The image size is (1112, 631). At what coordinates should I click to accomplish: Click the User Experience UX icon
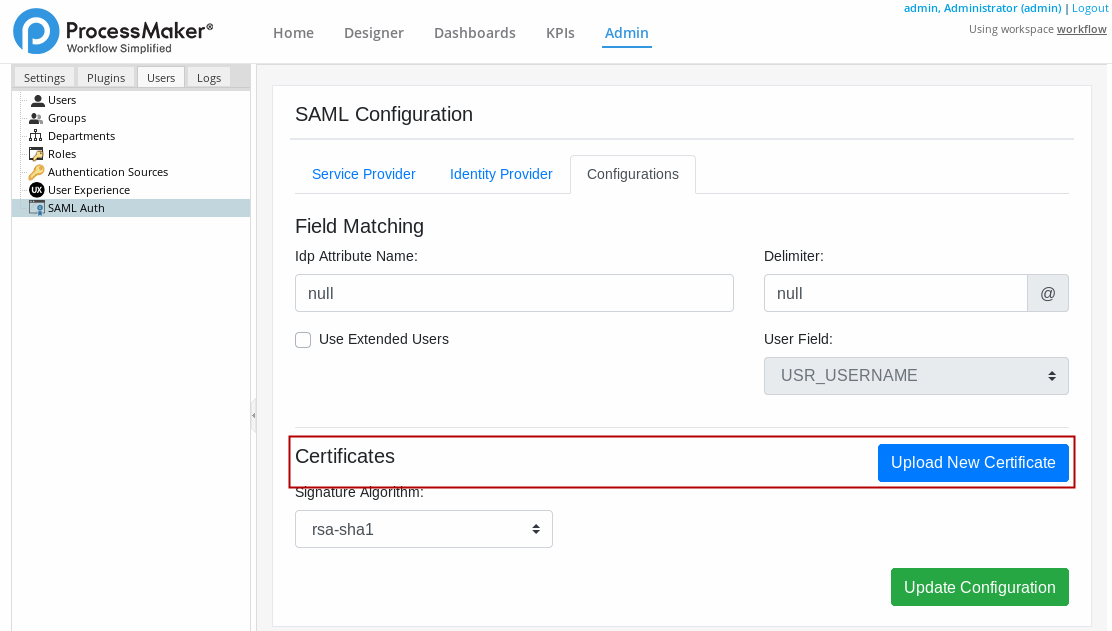click(37, 190)
